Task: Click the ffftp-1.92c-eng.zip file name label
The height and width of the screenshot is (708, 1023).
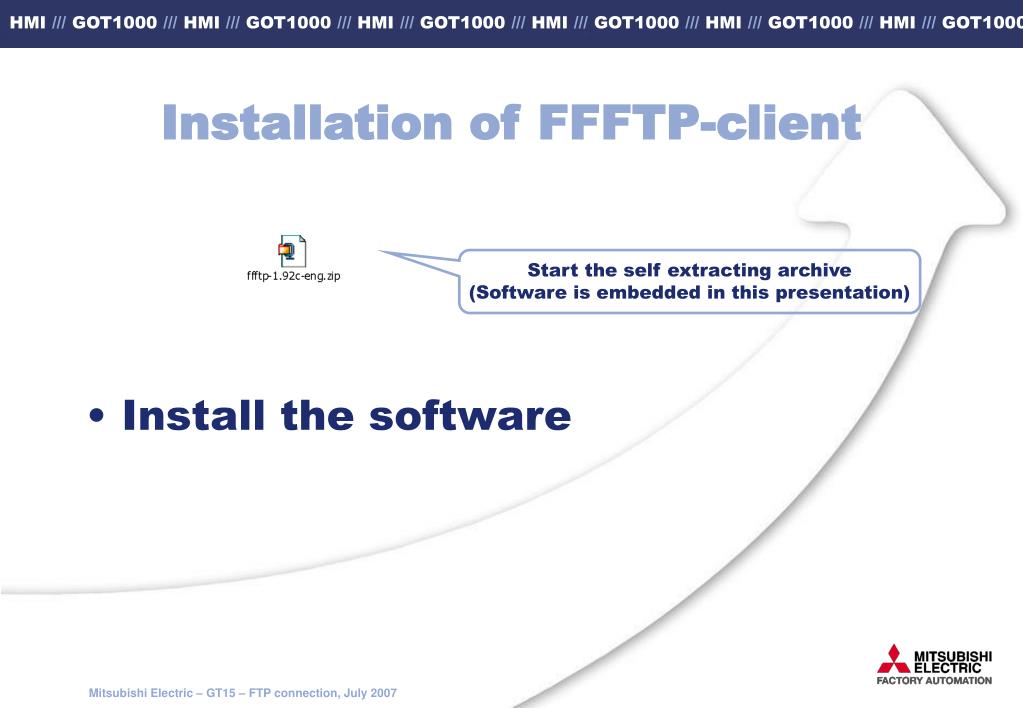Action: click(x=294, y=275)
